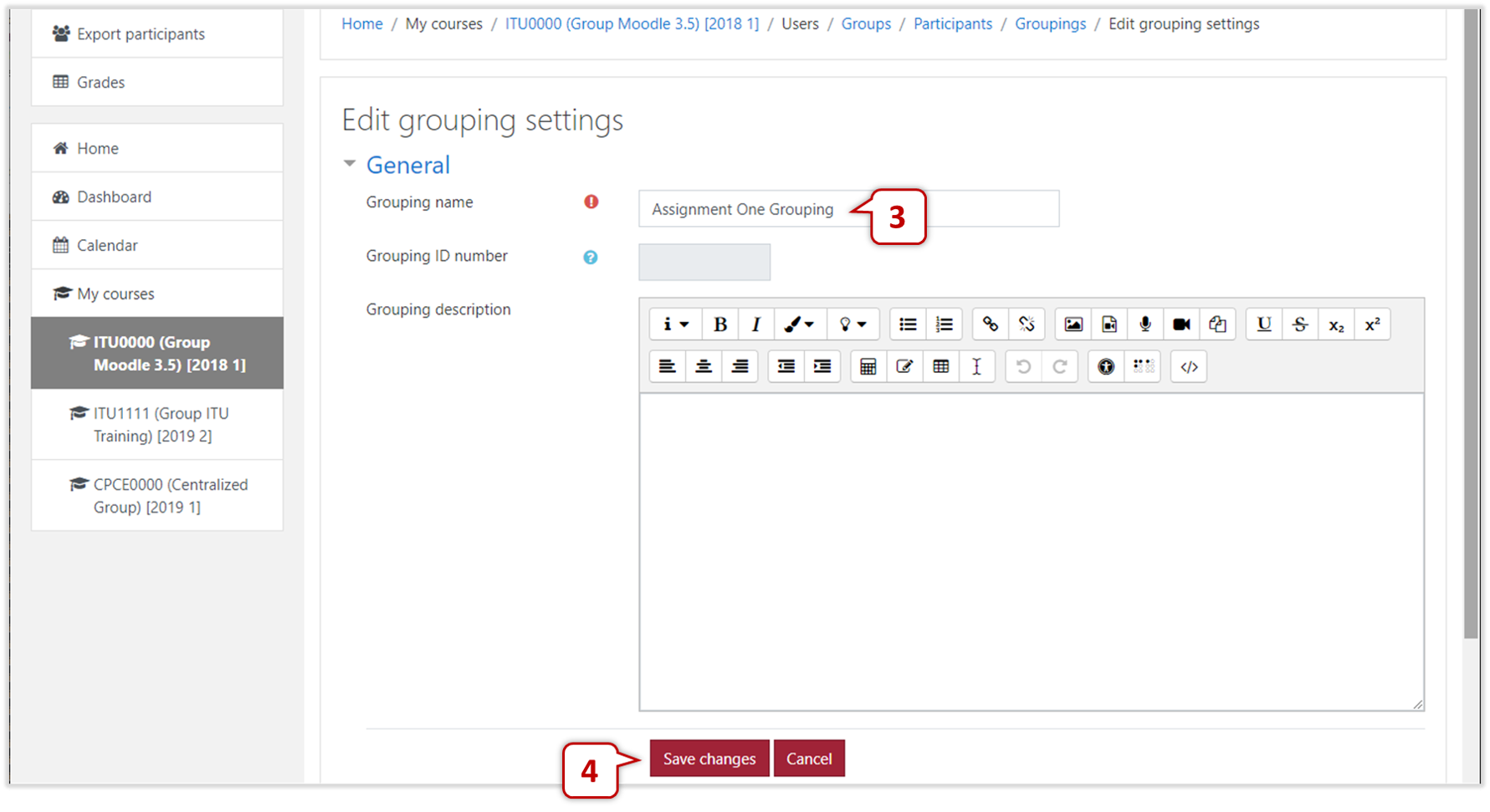The width and height of the screenshot is (1490, 812).
Task: Record audio with the microphone icon
Action: [1145, 324]
